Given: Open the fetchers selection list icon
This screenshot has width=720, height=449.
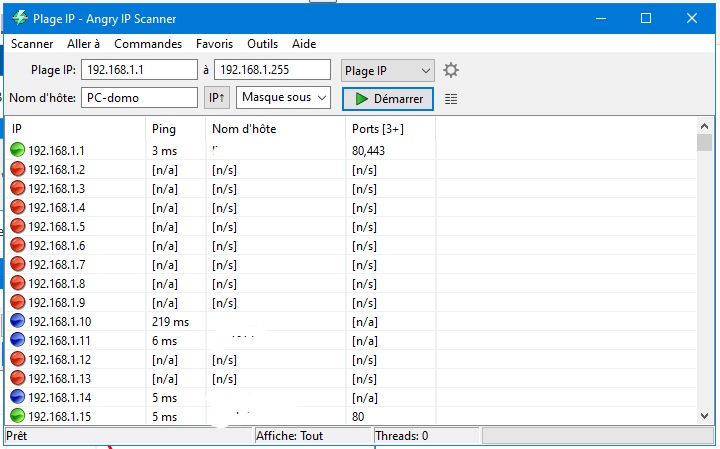Looking at the screenshot, I should pyautogui.click(x=451, y=99).
